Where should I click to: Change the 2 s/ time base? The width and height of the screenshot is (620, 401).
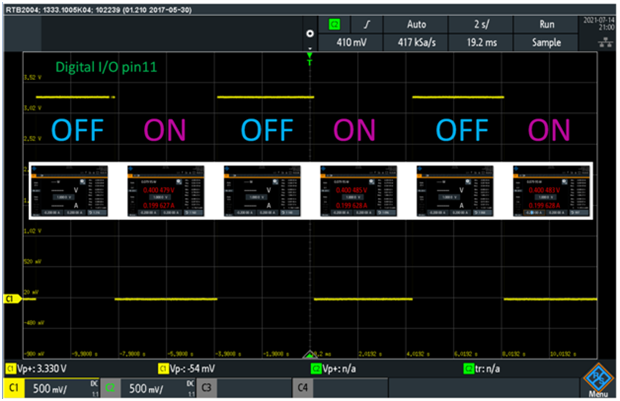[481, 25]
